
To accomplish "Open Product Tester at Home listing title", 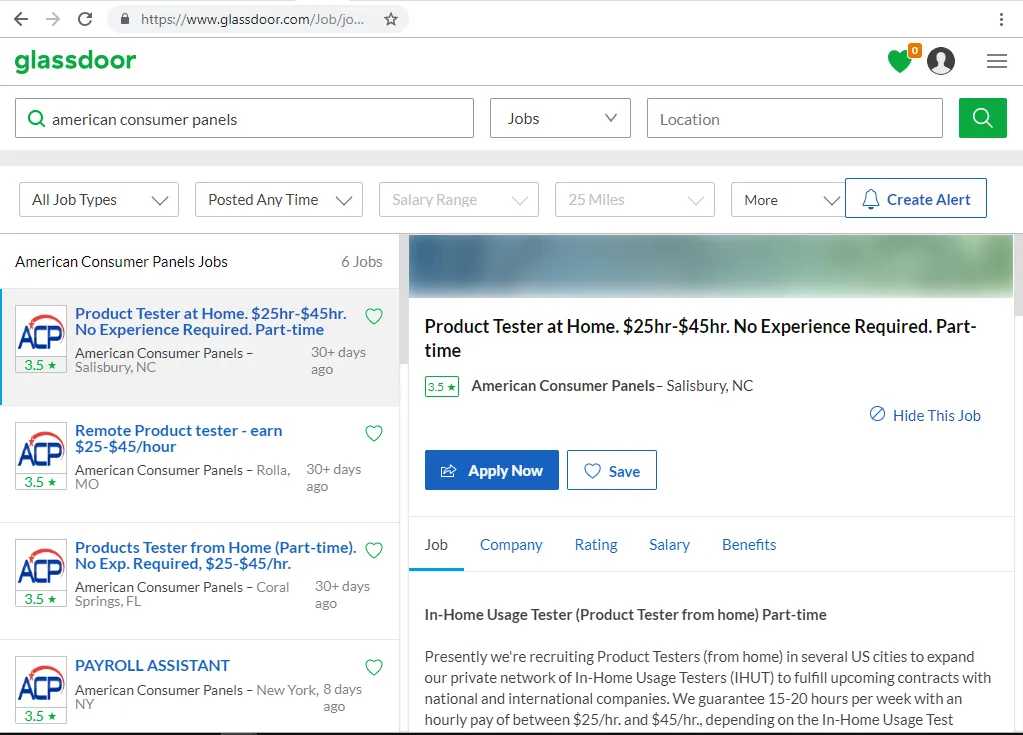I will [211, 322].
